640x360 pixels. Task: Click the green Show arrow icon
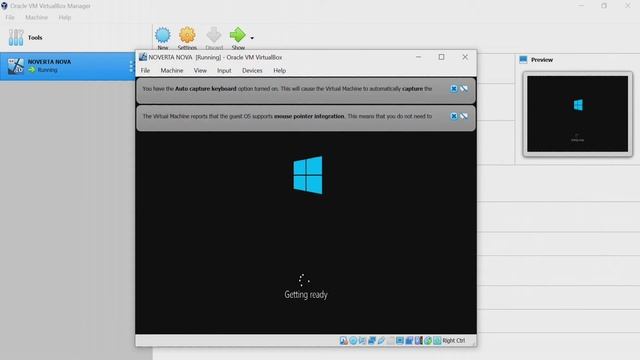point(238,35)
